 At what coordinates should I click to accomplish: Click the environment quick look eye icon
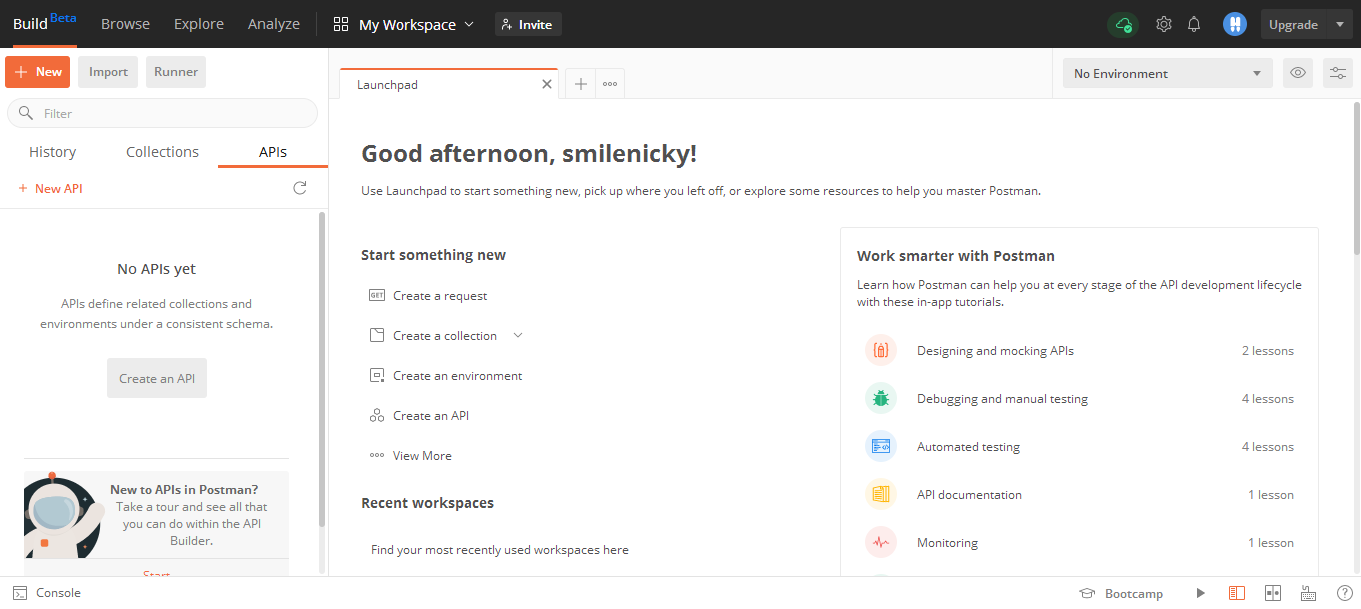1298,73
